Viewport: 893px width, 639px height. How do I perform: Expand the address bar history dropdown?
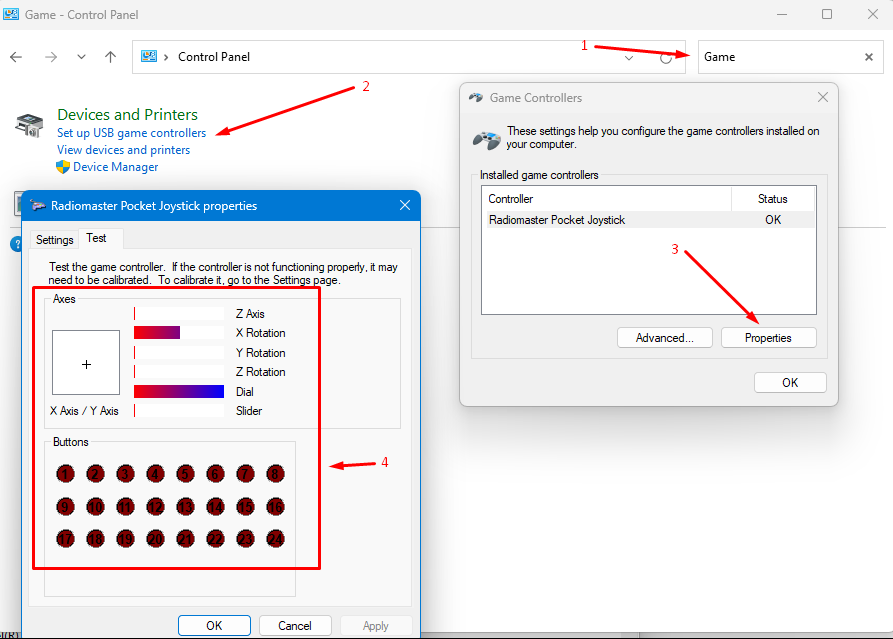click(x=629, y=57)
